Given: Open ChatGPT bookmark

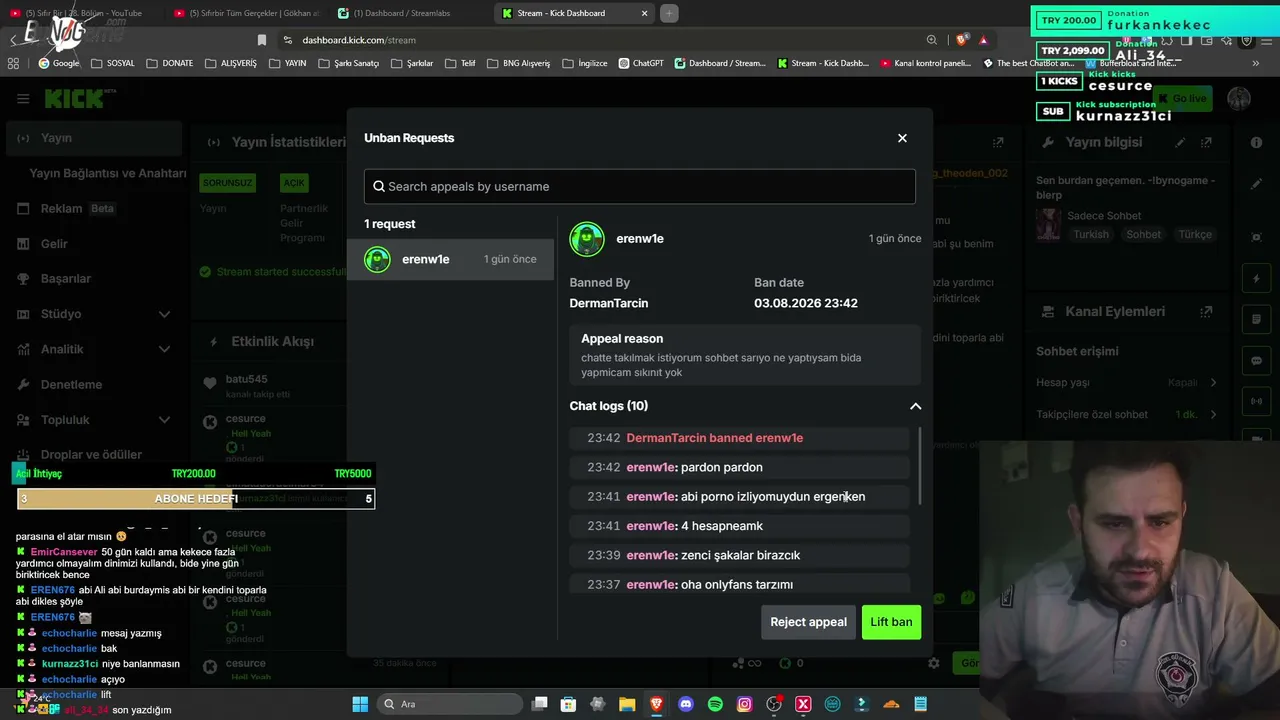Looking at the screenshot, I should (641, 63).
